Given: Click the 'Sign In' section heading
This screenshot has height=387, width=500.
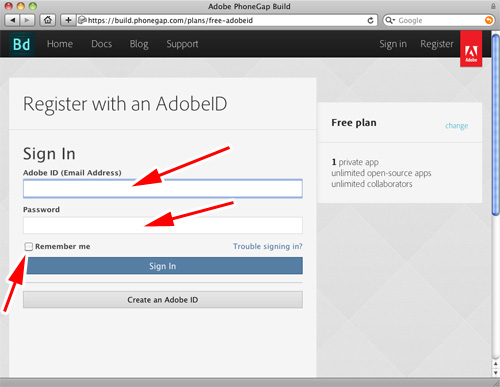Looking at the screenshot, I should point(49,154).
